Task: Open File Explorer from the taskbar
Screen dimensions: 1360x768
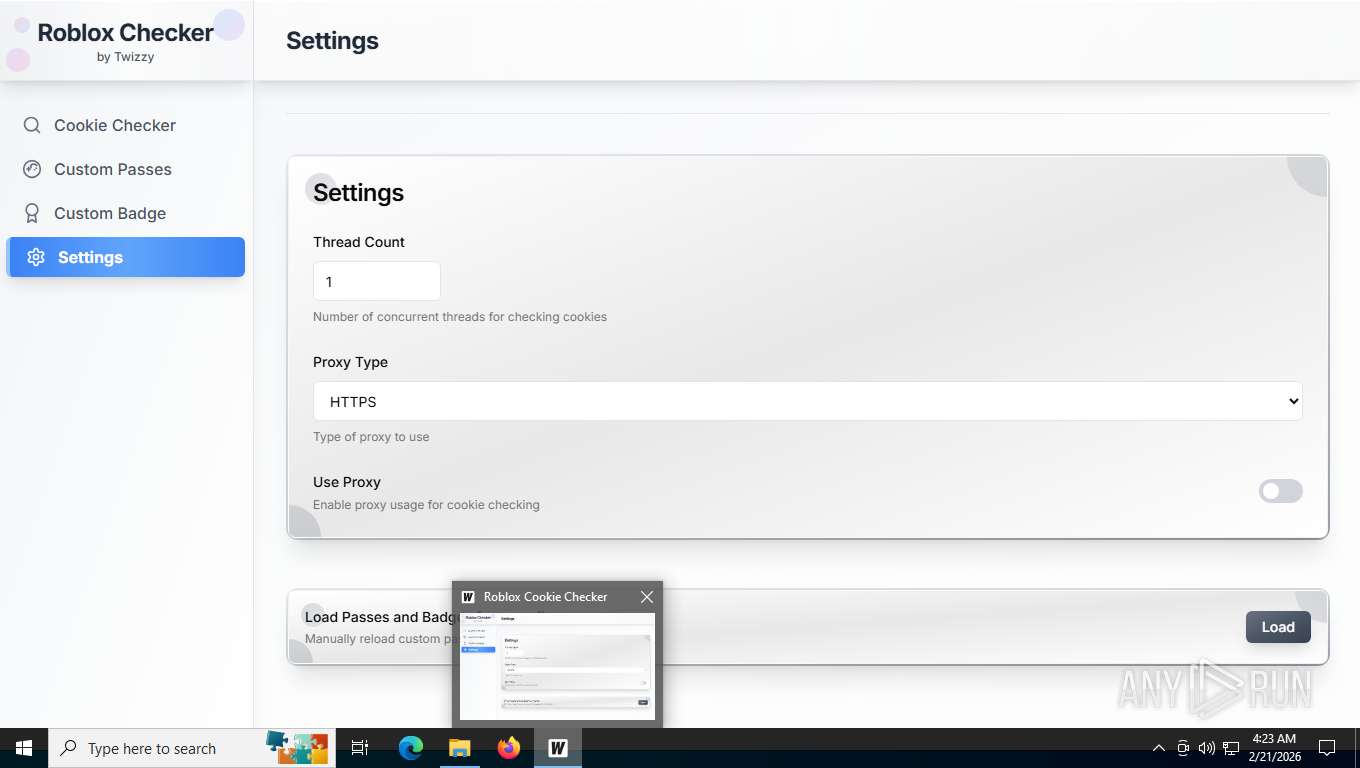Action: tap(459, 748)
